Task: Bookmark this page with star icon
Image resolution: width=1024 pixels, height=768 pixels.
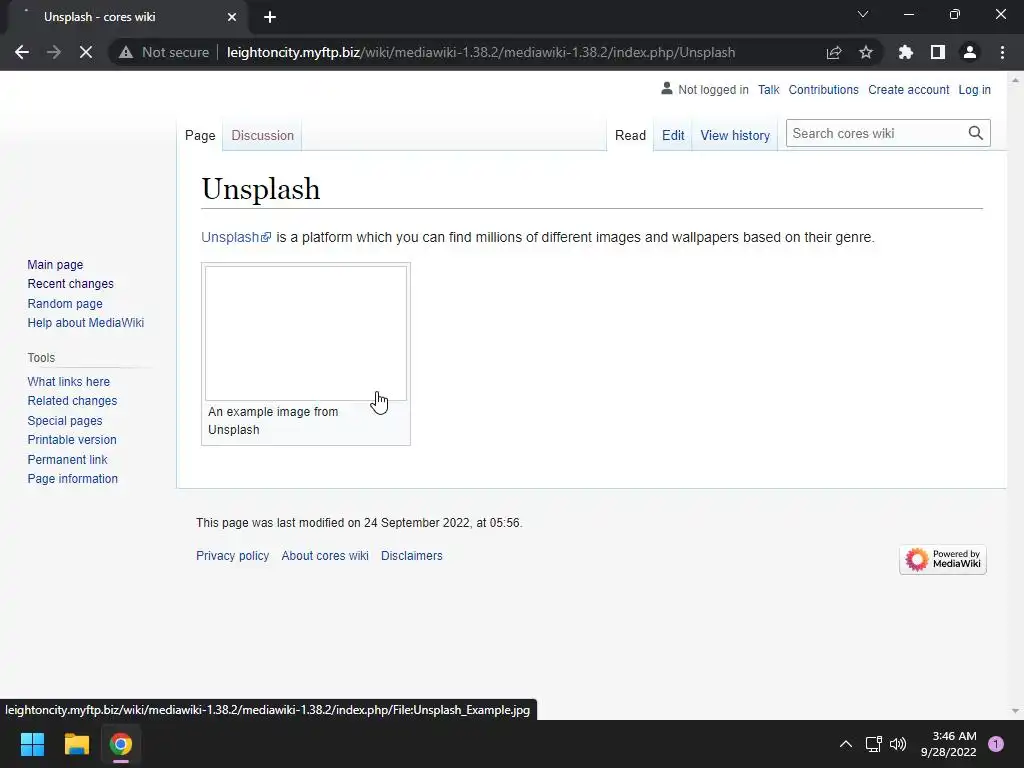Action: pyautogui.click(x=866, y=52)
